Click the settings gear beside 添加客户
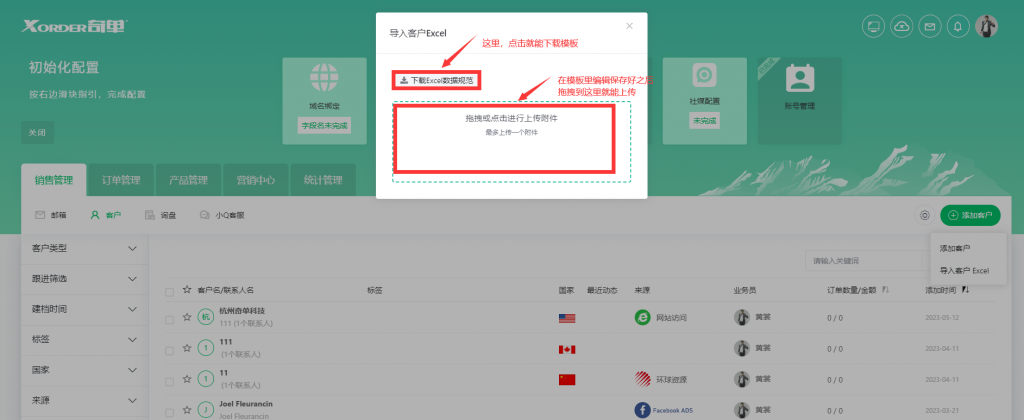 924,215
